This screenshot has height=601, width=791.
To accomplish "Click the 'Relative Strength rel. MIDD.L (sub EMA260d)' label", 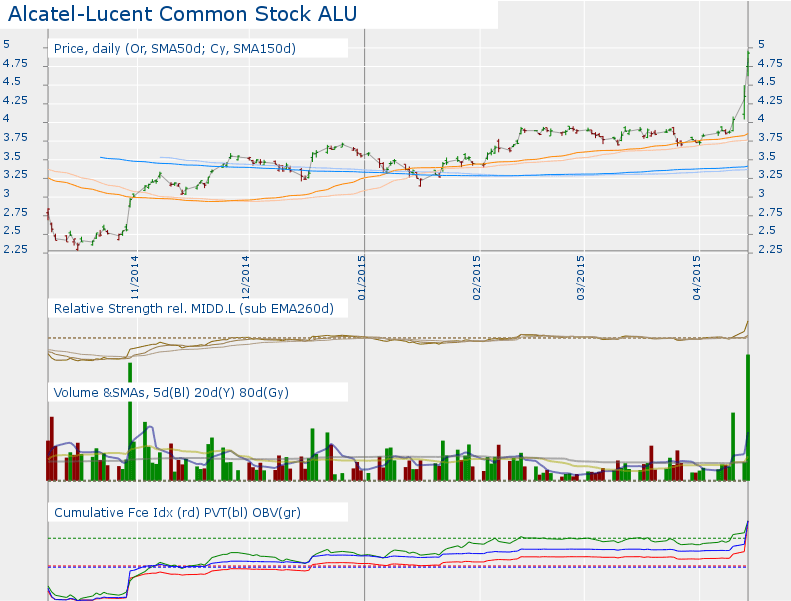I will coord(194,309).
